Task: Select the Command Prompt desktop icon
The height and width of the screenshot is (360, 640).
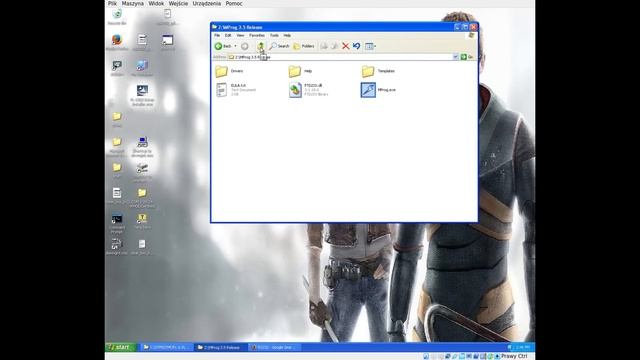Action: pos(117,224)
